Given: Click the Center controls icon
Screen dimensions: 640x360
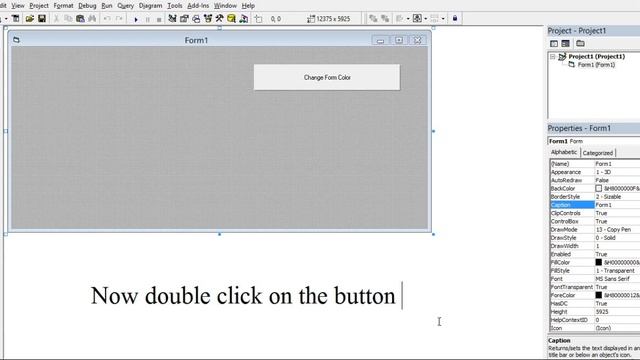Looking at the screenshot, I should pyautogui.click(x=417, y=18).
